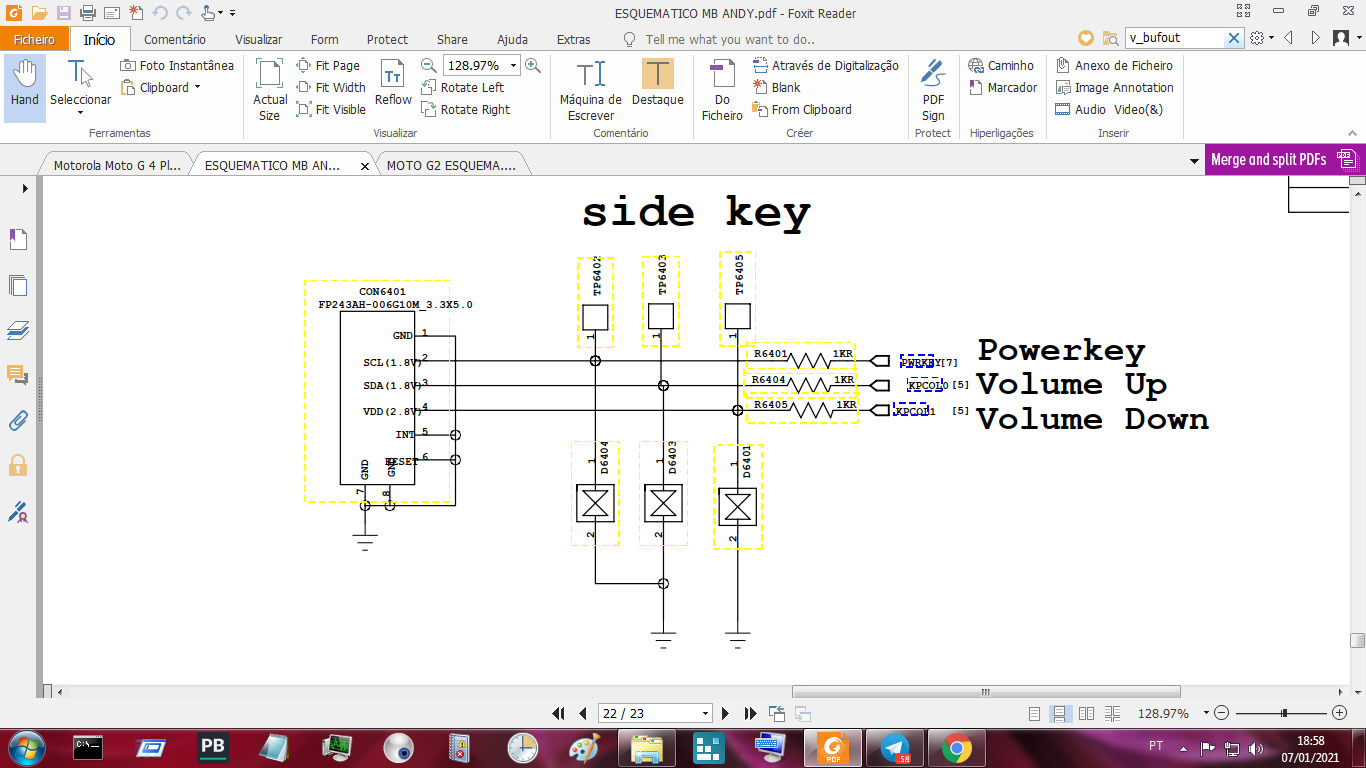
Task: Click the zoom-in plus button in ribbon
Action: (533, 65)
